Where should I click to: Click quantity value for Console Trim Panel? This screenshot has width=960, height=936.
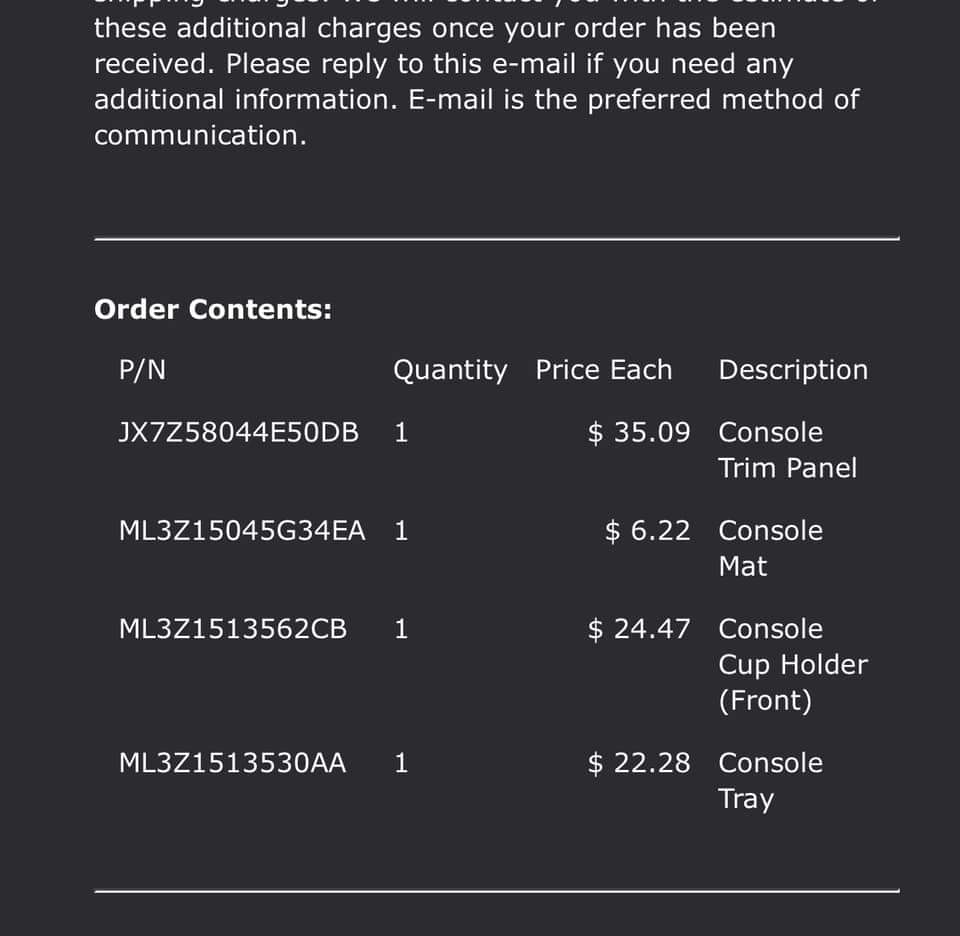[x=401, y=433]
